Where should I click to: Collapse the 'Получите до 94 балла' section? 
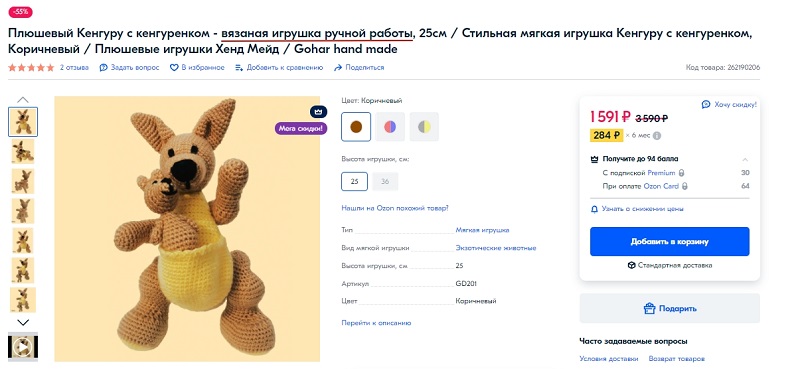pyautogui.click(x=745, y=159)
